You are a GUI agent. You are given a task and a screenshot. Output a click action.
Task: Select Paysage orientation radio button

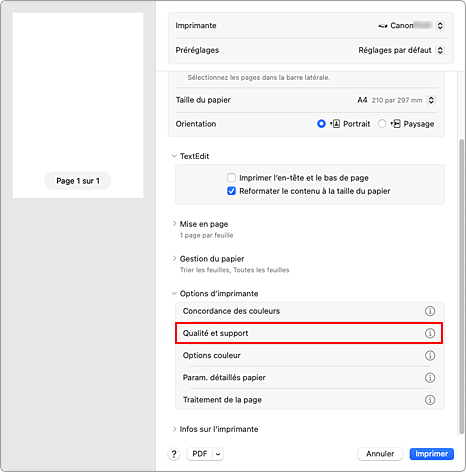pyautogui.click(x=382, y=124)
